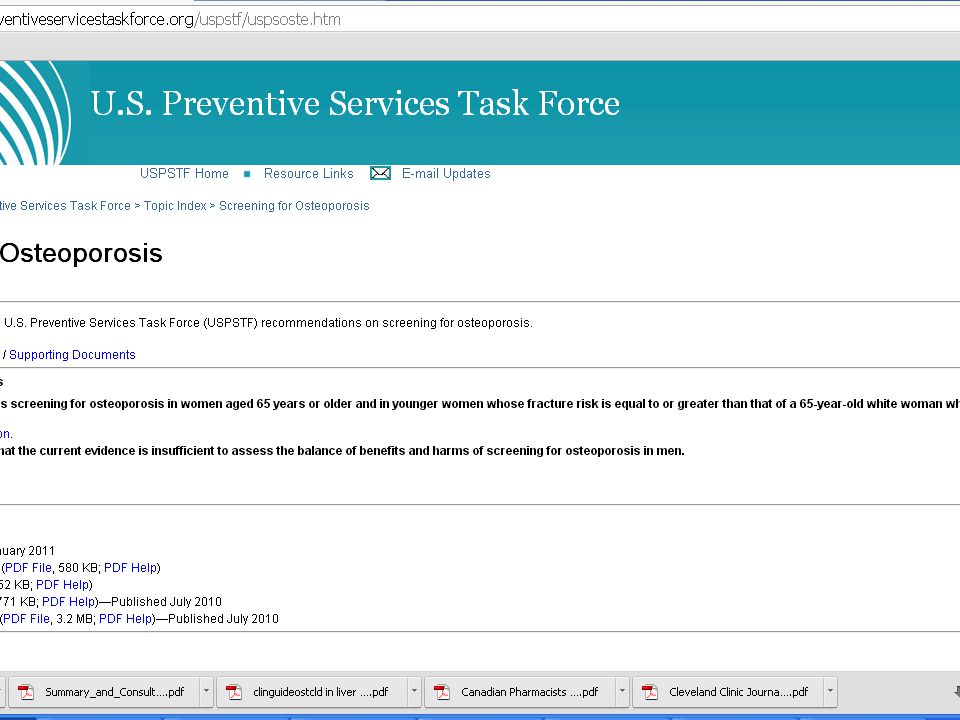Click the sentence about screening for osteoporosis in men
Image resolution: width=960 pixels, height=720 pixels.
click(x=342, y=451)
